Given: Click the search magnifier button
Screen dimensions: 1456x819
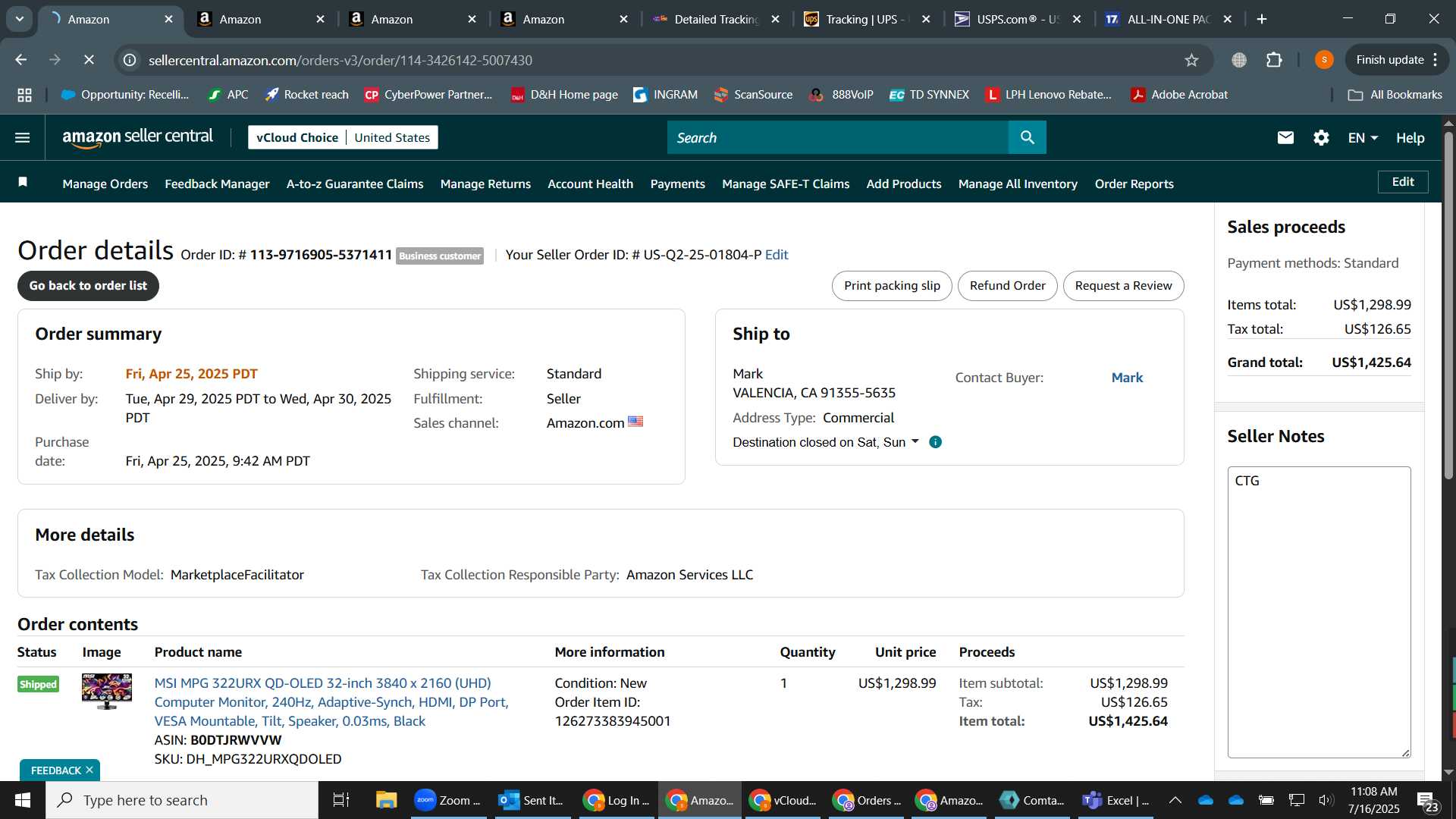Looking at the screenshot, I should (1028, 137).
